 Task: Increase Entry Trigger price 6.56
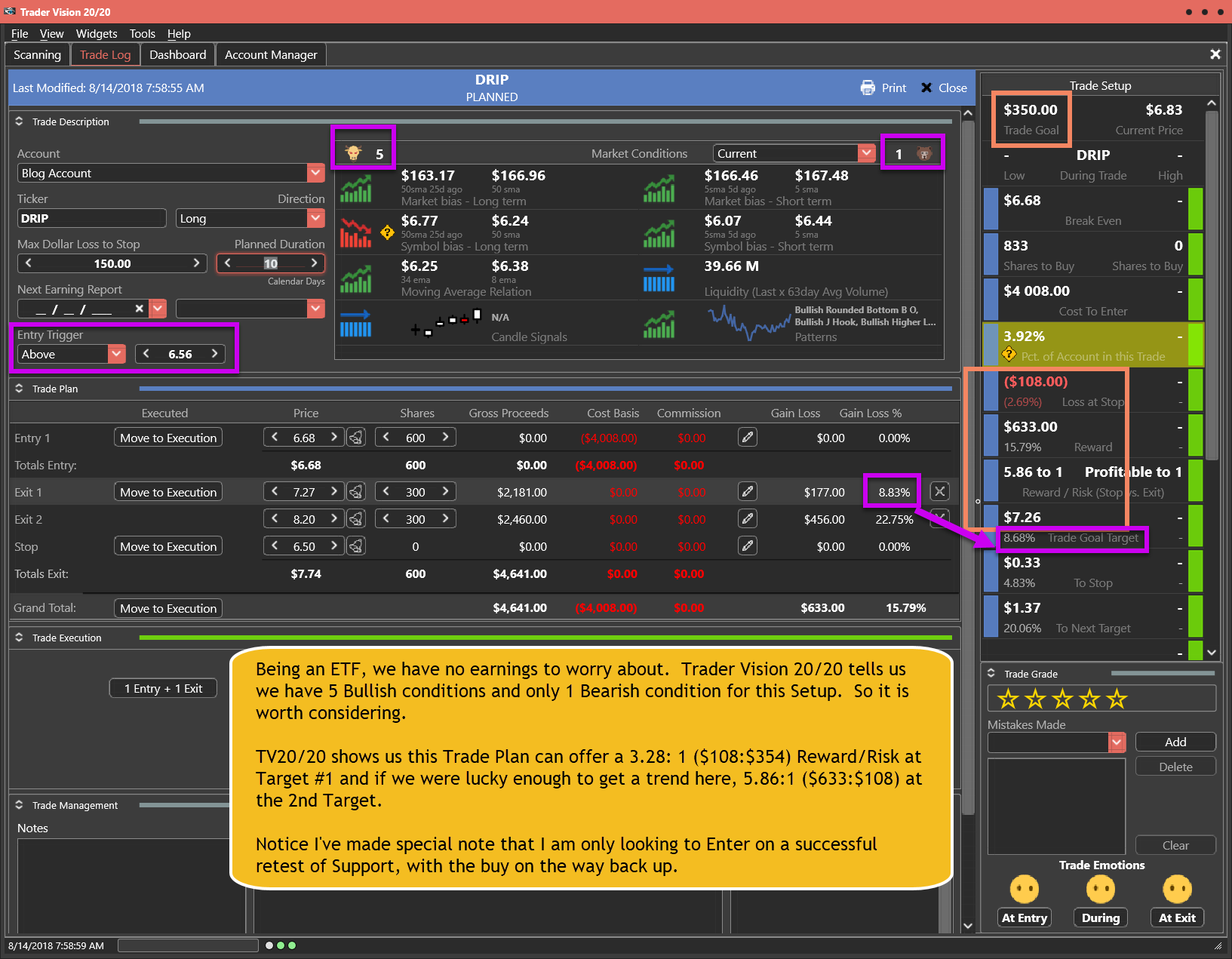215,354
